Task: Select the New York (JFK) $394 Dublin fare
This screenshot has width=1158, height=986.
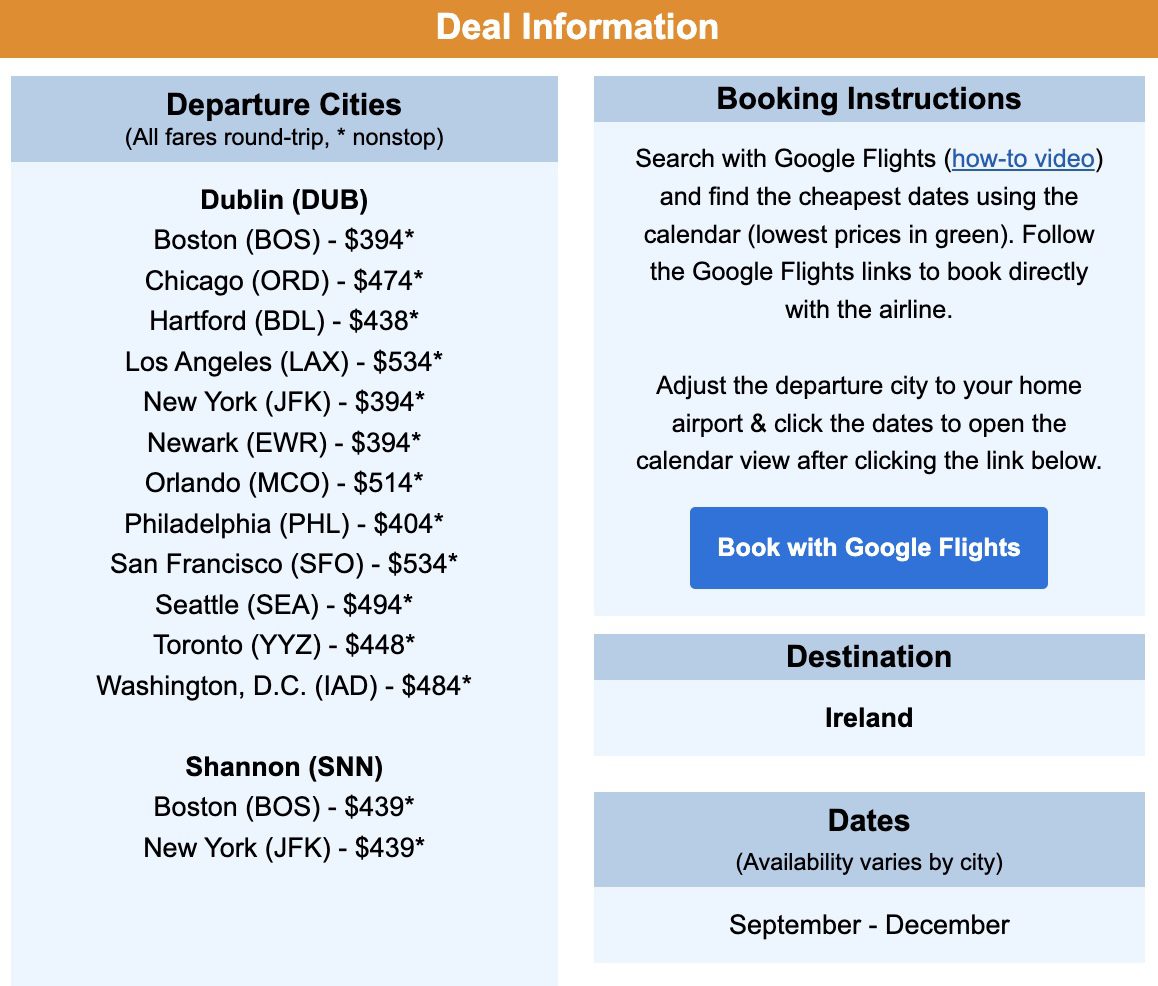Action: pyautogui.click(x=284, y=402)
